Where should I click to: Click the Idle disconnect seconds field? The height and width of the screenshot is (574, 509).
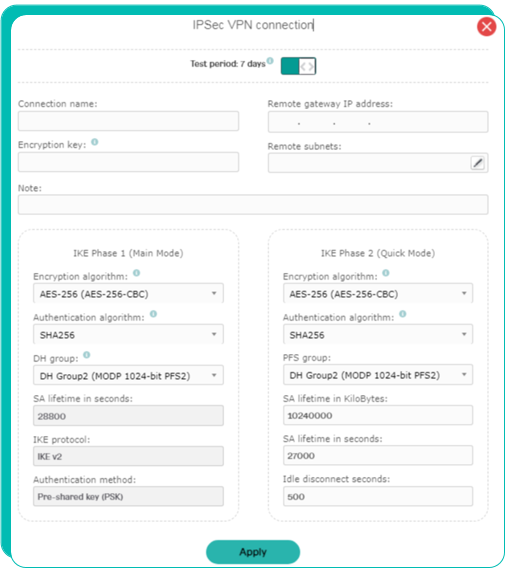click(378, 497)
